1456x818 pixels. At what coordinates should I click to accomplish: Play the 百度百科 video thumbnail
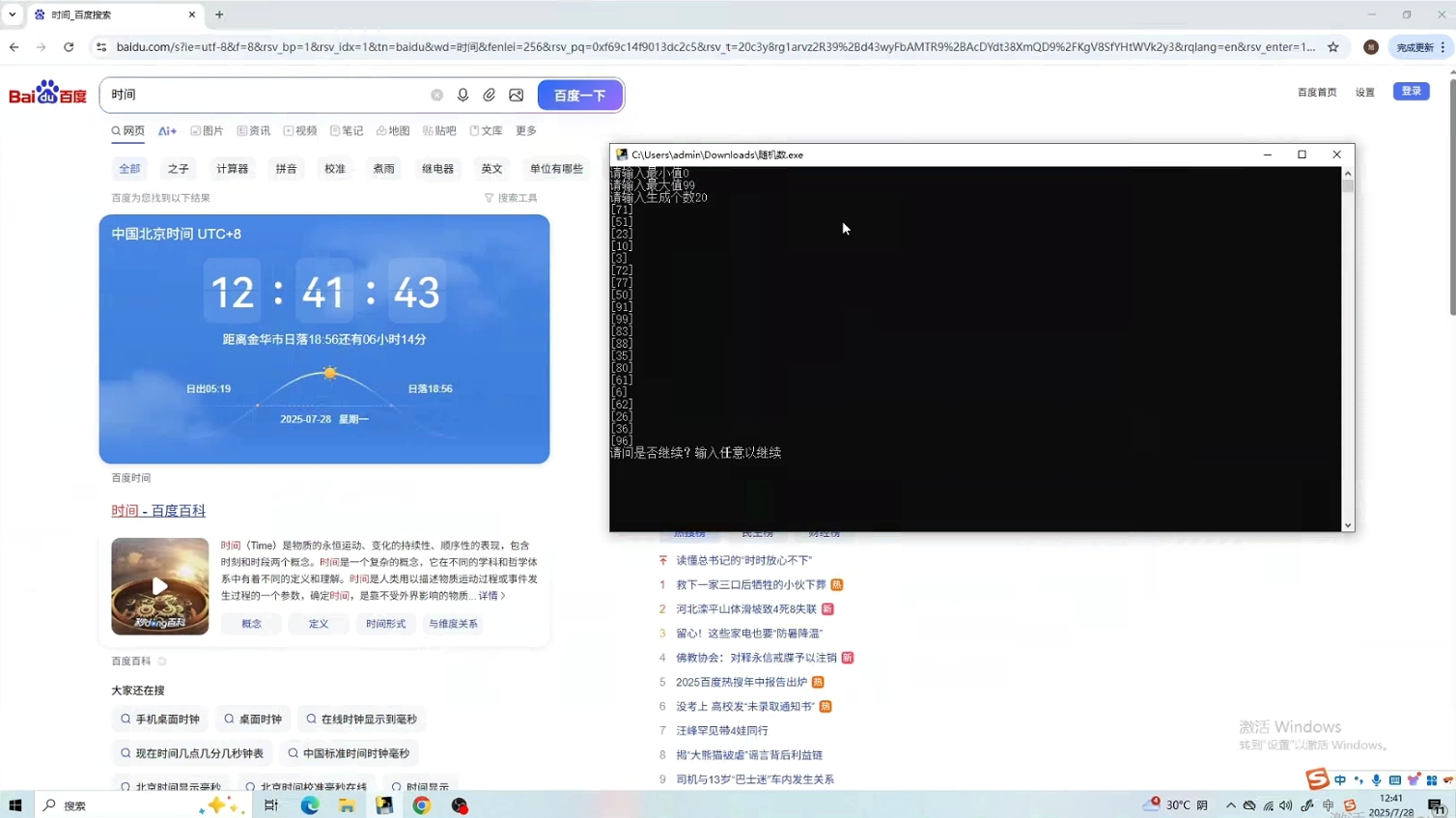(x=159, y=585)
